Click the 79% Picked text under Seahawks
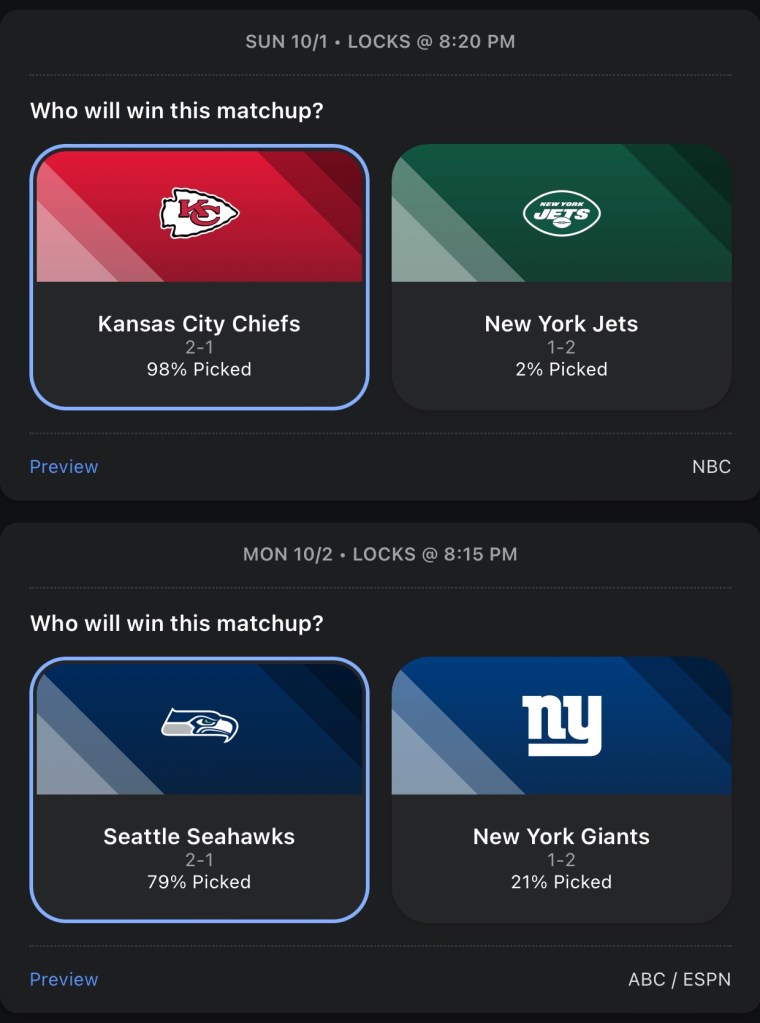760x1023 pixels. (x=199, y=882)
